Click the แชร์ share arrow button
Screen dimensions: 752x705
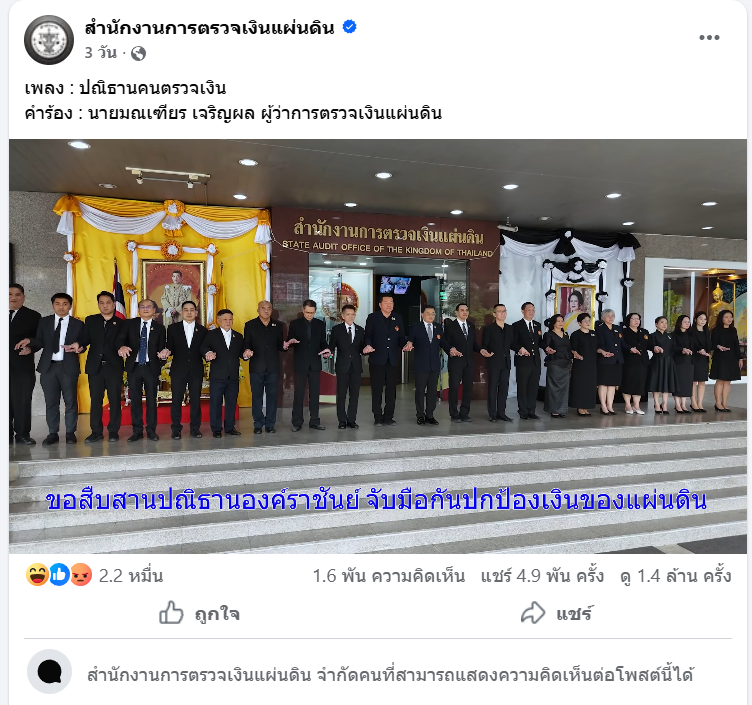pos(557,613)
